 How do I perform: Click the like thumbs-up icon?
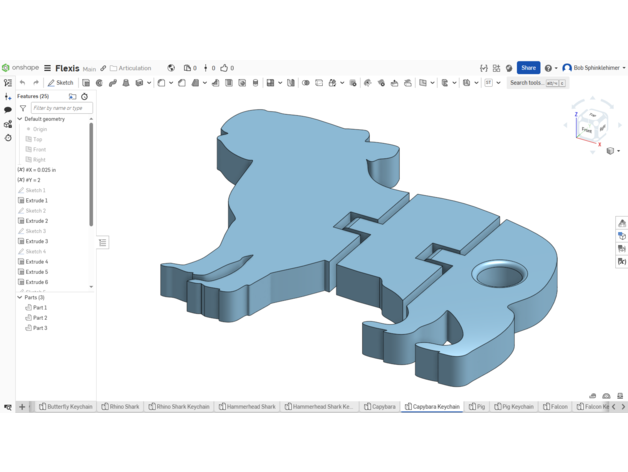(x=225, y=68)
